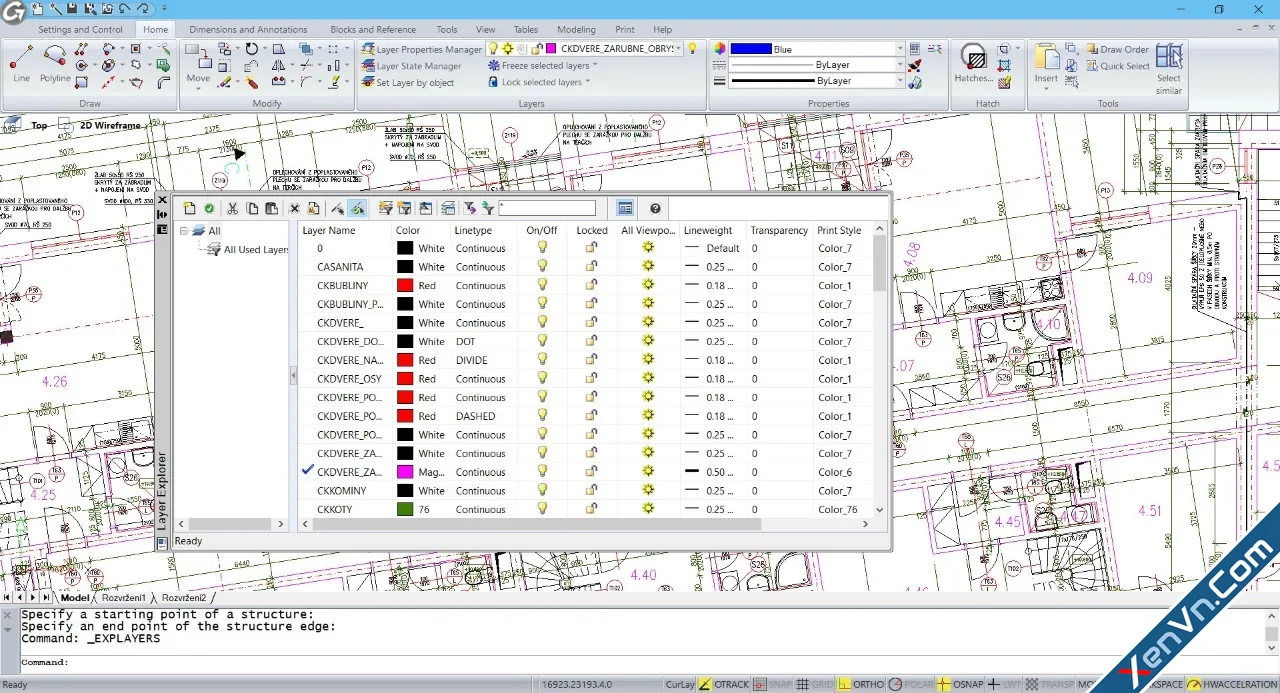1280x693 pixels.
Task: Open the linetype ByLayer dropdown
Action: (899, 65)
